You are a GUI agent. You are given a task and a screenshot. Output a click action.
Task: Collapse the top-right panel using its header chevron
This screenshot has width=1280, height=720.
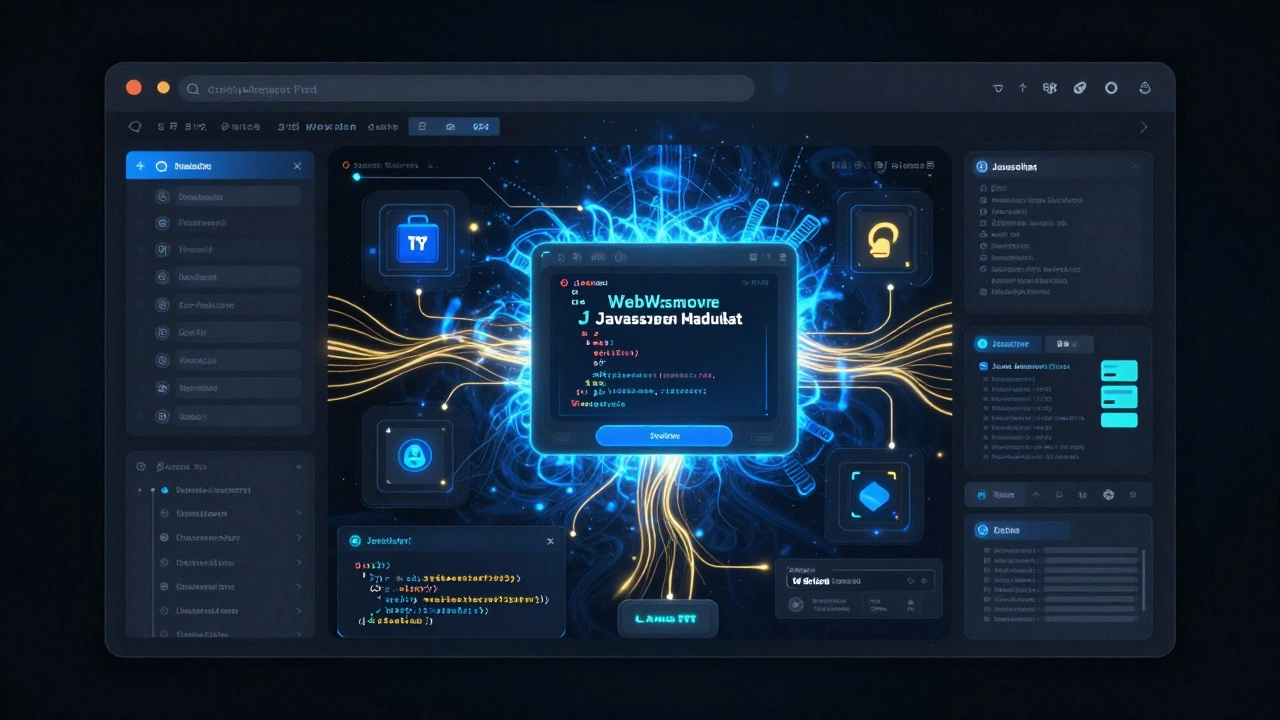(1135, 166)
